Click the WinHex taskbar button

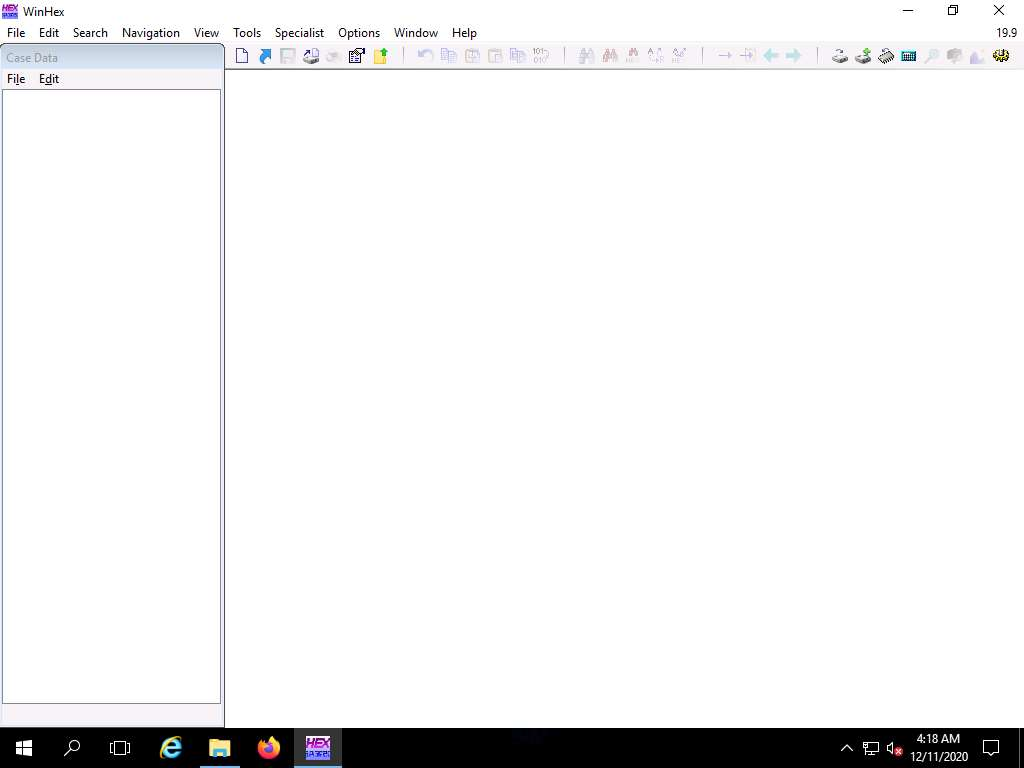pyautogui.click(x=318, y=748)
